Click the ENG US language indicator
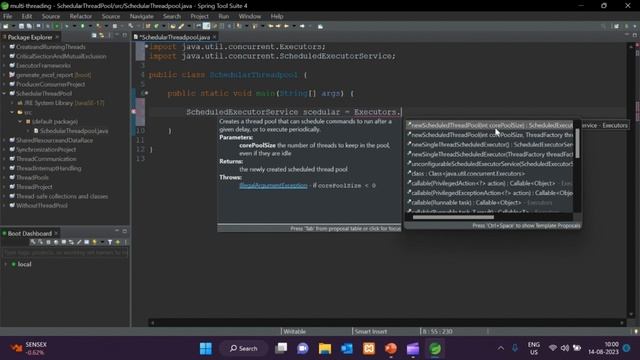 click(x=533, y=348)
